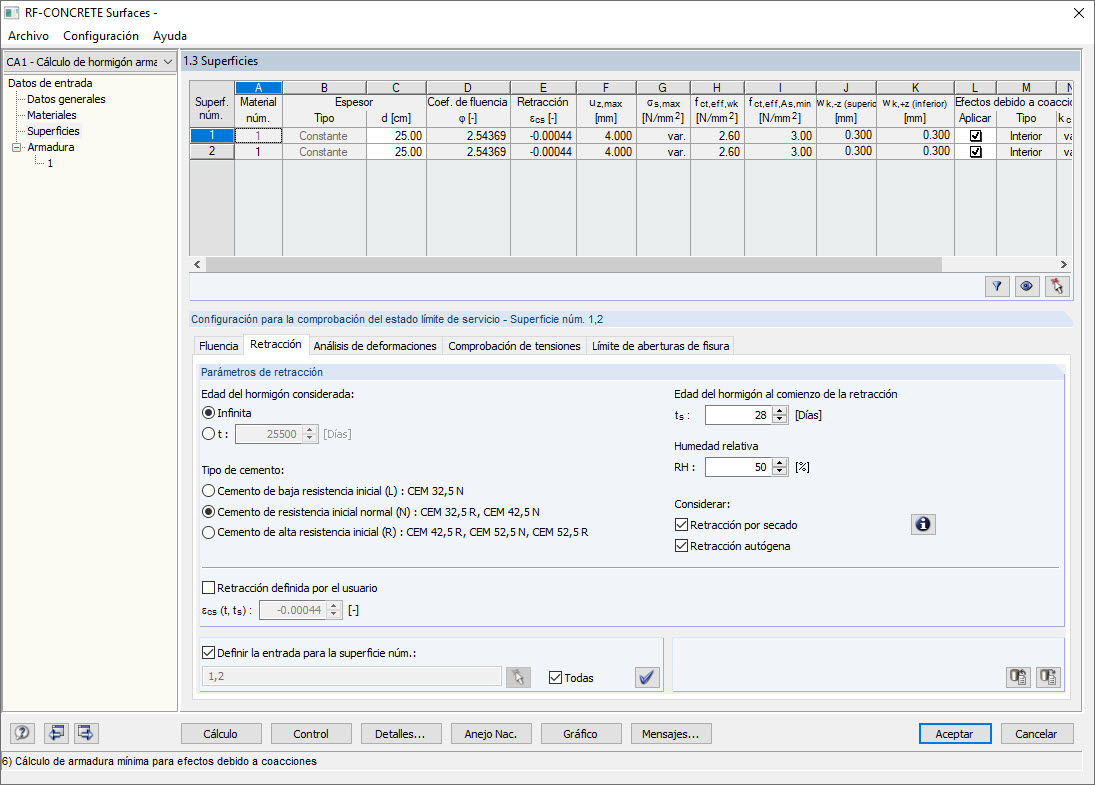Viewport: 1095px width, 785px height.
Task: Click the eye view mode icon
Action: (1026, 286)
